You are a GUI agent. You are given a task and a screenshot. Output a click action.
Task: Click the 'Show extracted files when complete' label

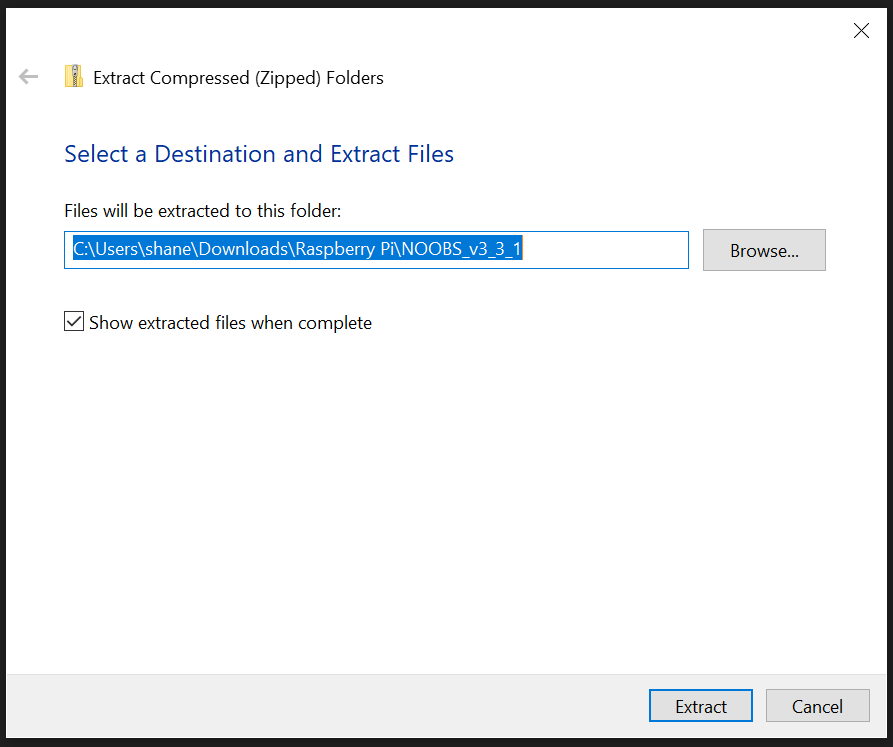[230, 323]
